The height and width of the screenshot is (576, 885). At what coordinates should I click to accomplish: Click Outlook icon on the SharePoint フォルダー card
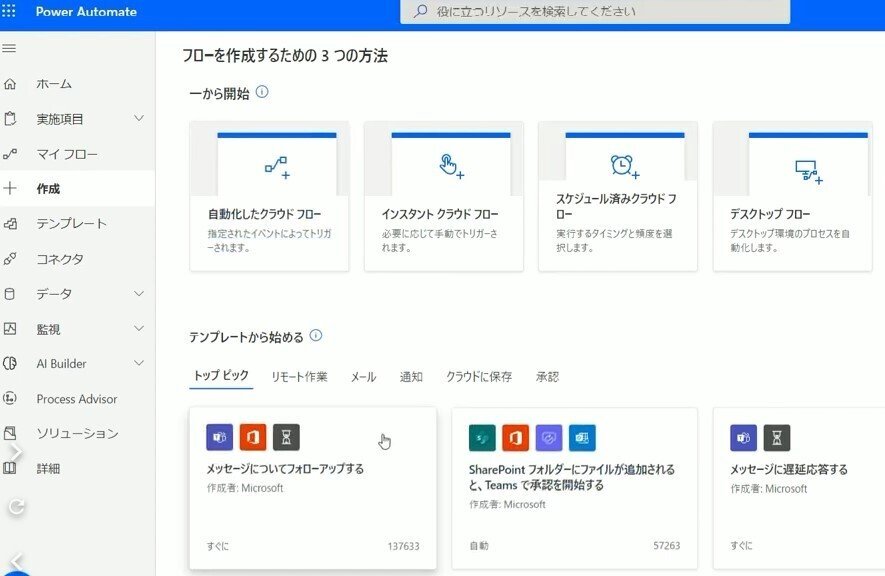pyautogui.click(x=582, y=438)
